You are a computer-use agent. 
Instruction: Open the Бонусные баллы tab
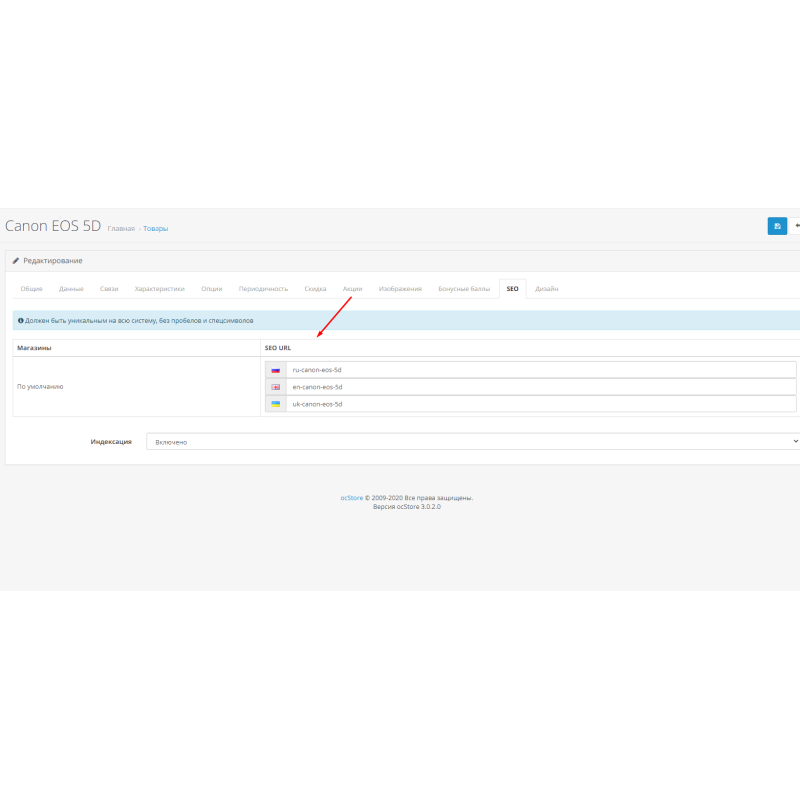pos(464,288)
